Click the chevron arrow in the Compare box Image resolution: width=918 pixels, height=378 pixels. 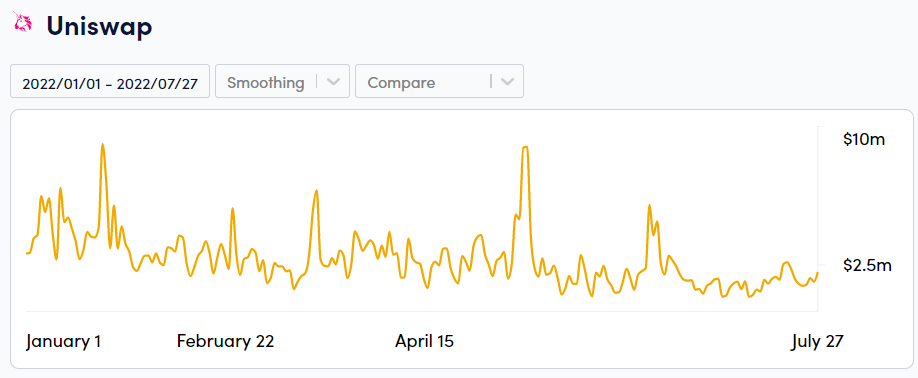pyautogui.click(x=507, y=81)
